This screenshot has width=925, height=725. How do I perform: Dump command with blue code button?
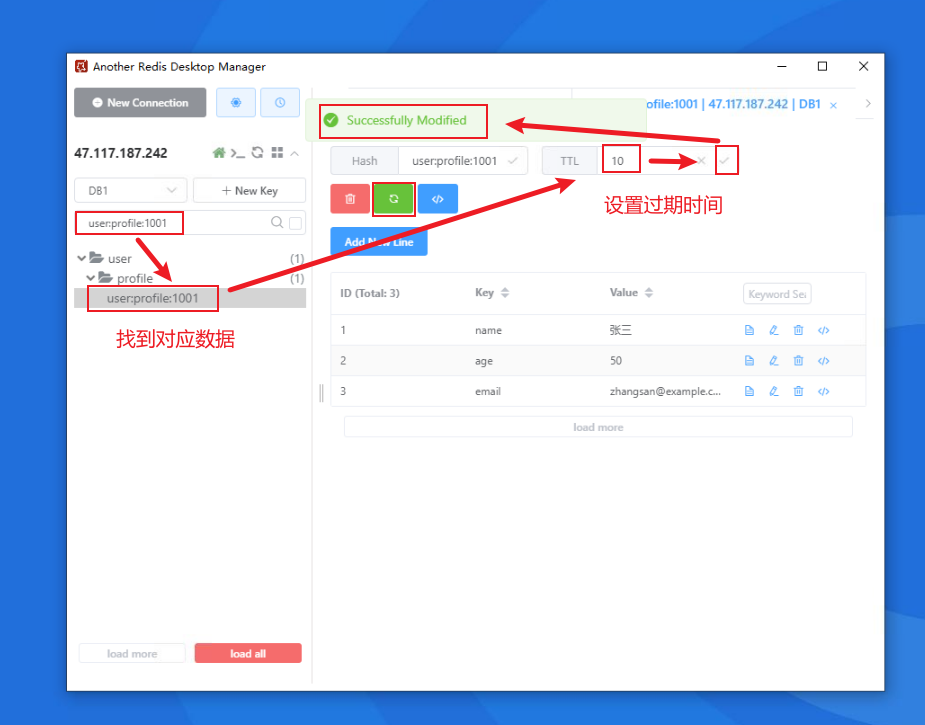pyautogui.click(x=437, y=199)
